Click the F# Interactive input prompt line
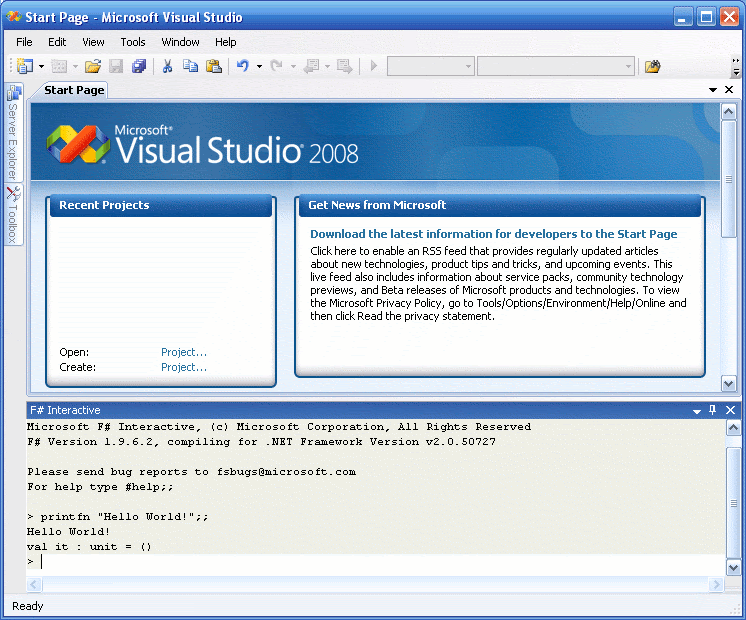This screenshot has width=746, height=620. tap(376, 561)
